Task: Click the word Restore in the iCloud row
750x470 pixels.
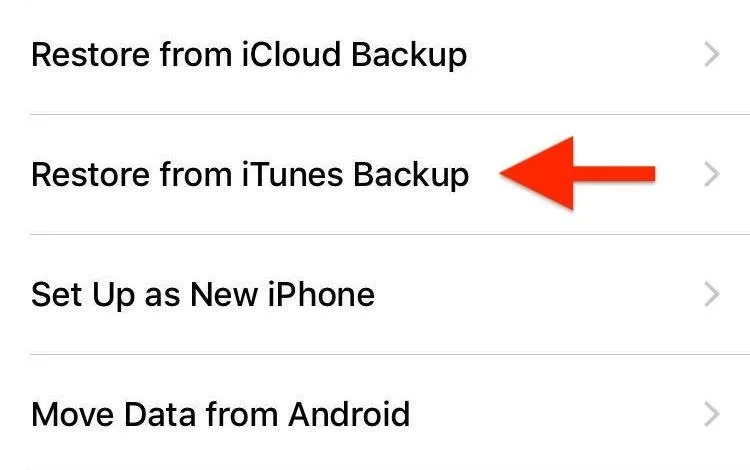Action: (90, 54)
